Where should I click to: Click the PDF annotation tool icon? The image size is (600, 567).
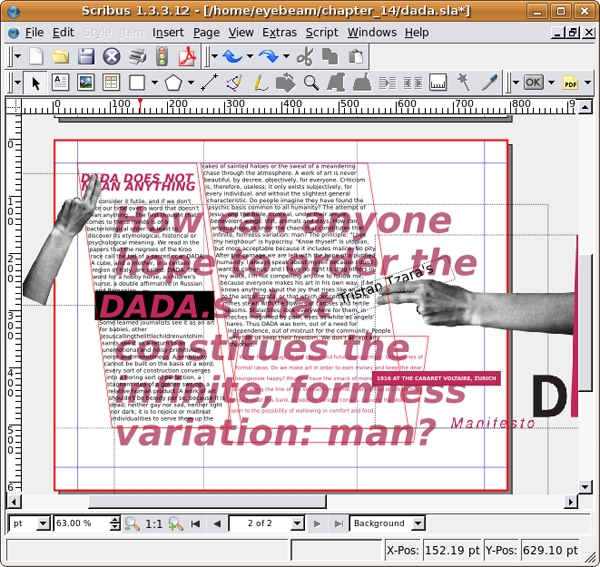[570, 83]
